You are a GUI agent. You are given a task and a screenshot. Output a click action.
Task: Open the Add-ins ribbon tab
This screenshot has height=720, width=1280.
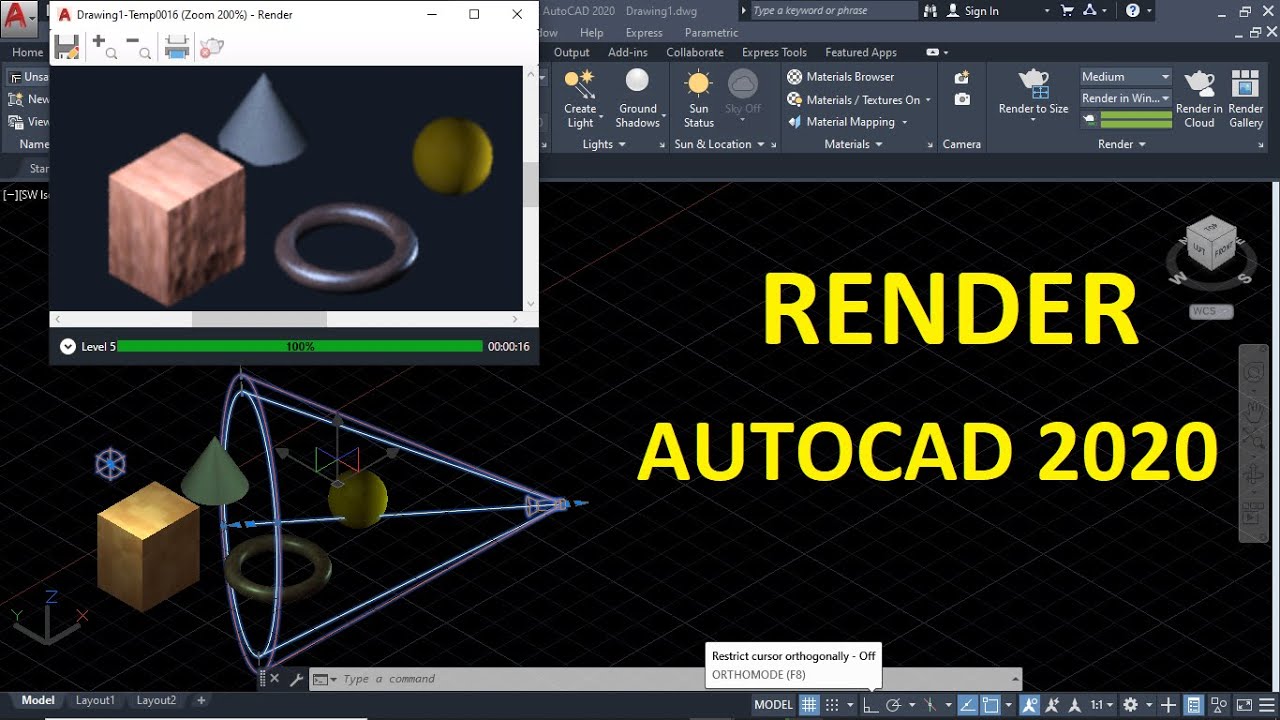628,52
